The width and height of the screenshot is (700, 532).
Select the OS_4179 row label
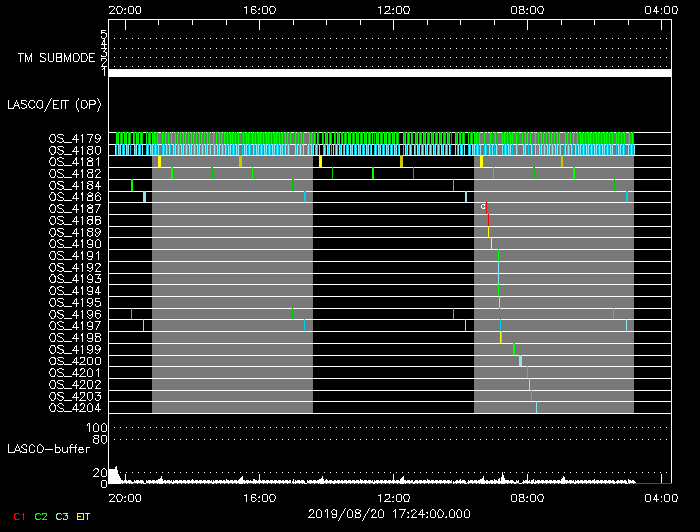coord(74,138)
